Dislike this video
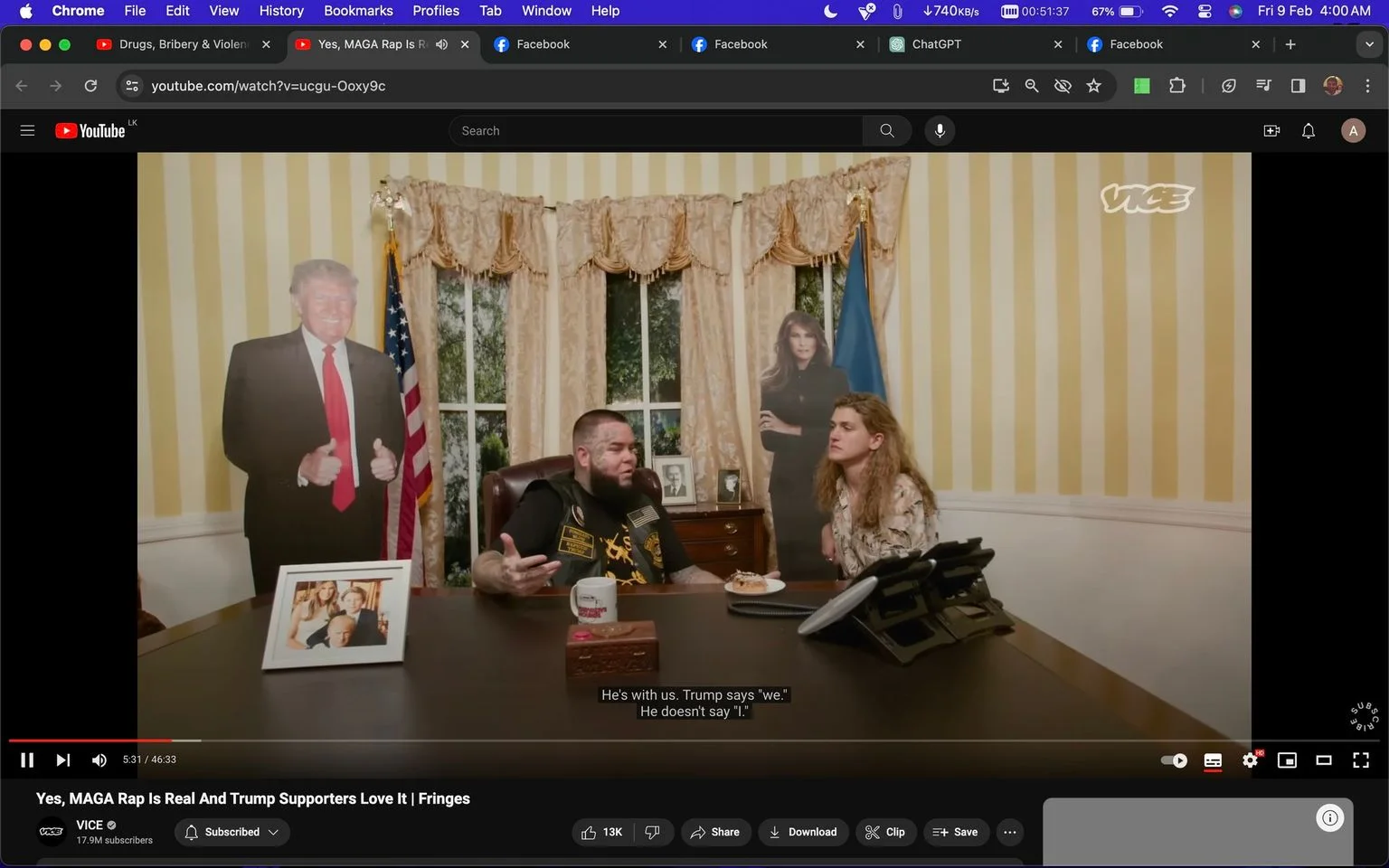 (x=653, y=832)
